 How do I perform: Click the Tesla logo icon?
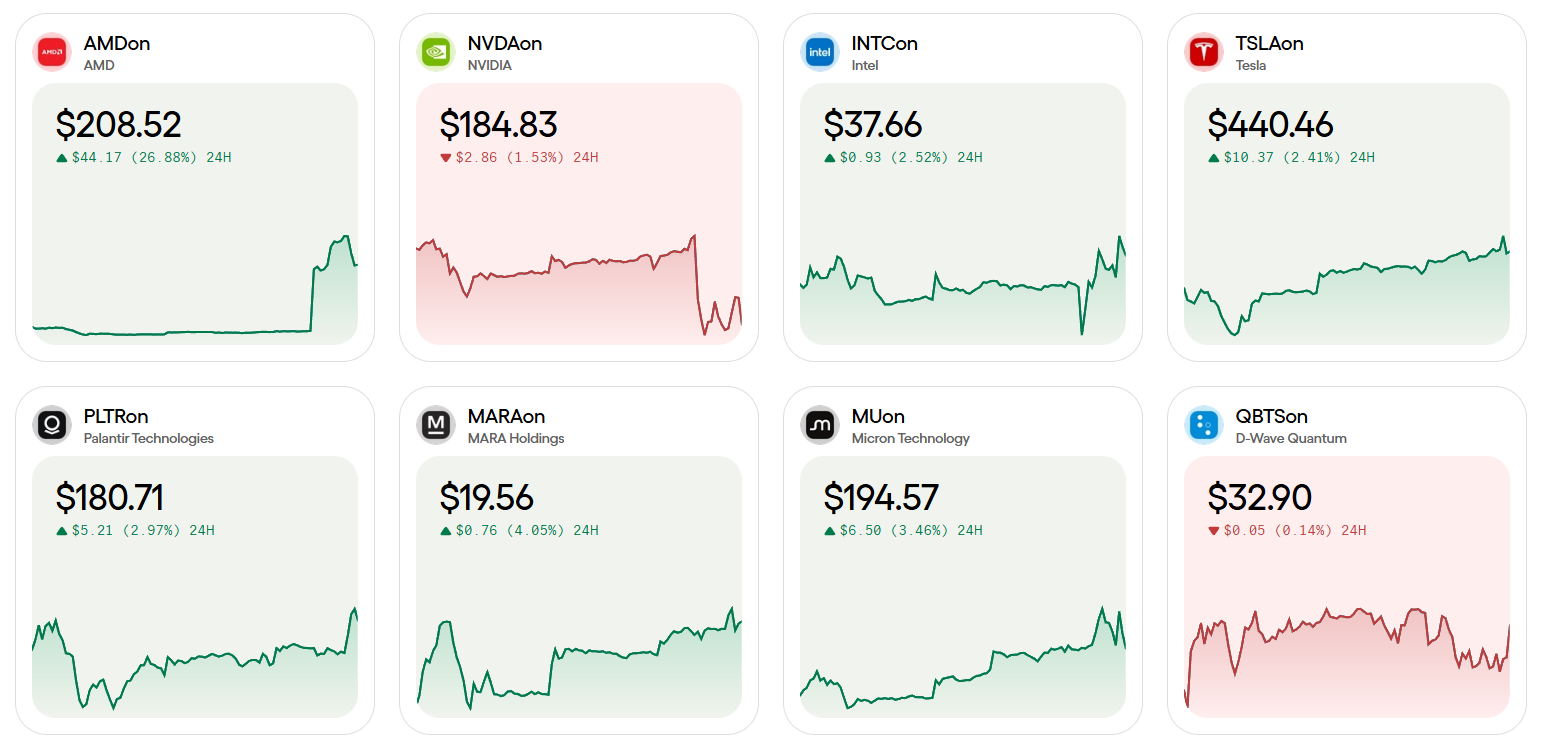coord(1204,52)
